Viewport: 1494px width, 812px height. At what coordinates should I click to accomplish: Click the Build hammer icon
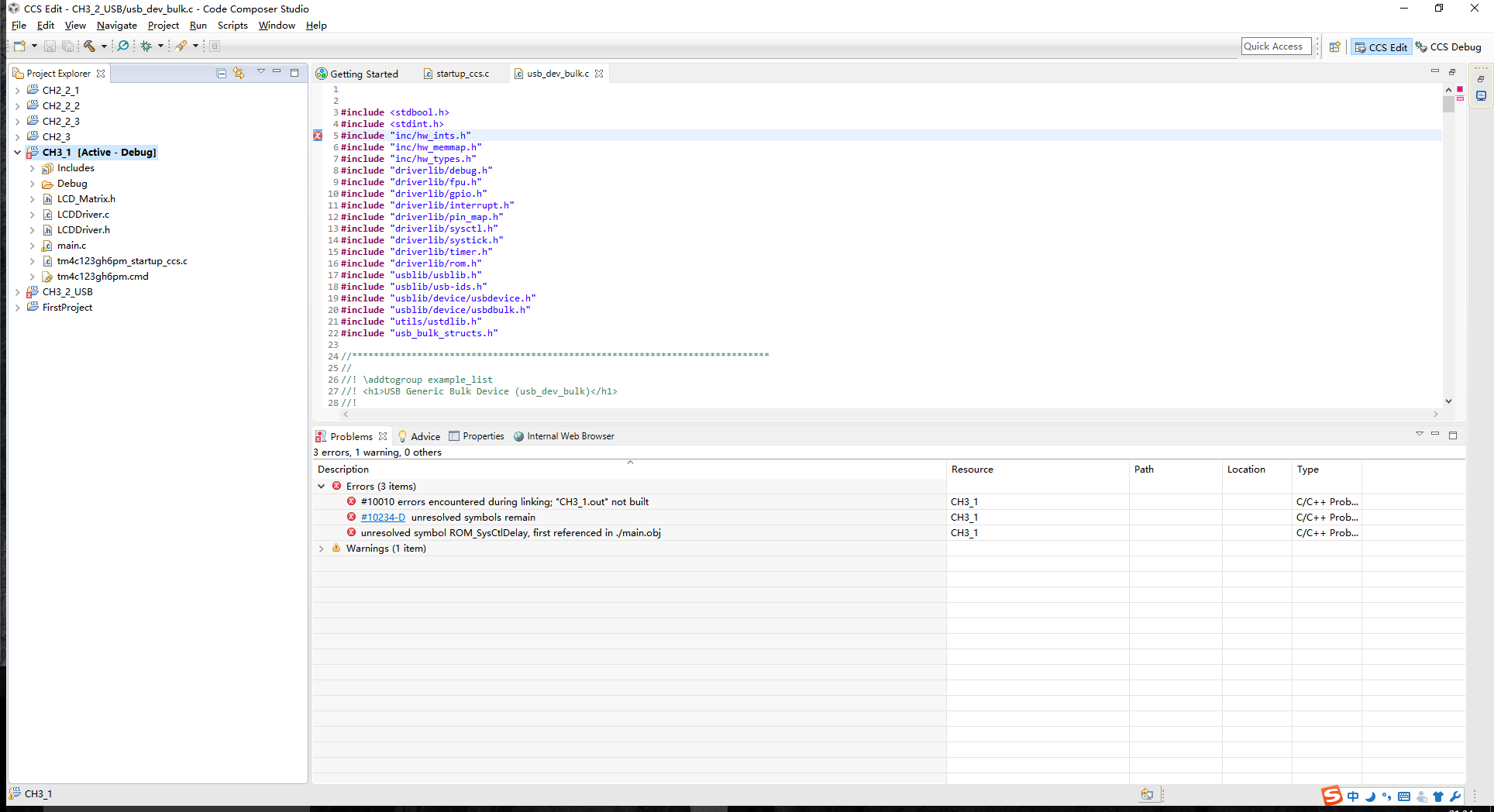point(89,46)
